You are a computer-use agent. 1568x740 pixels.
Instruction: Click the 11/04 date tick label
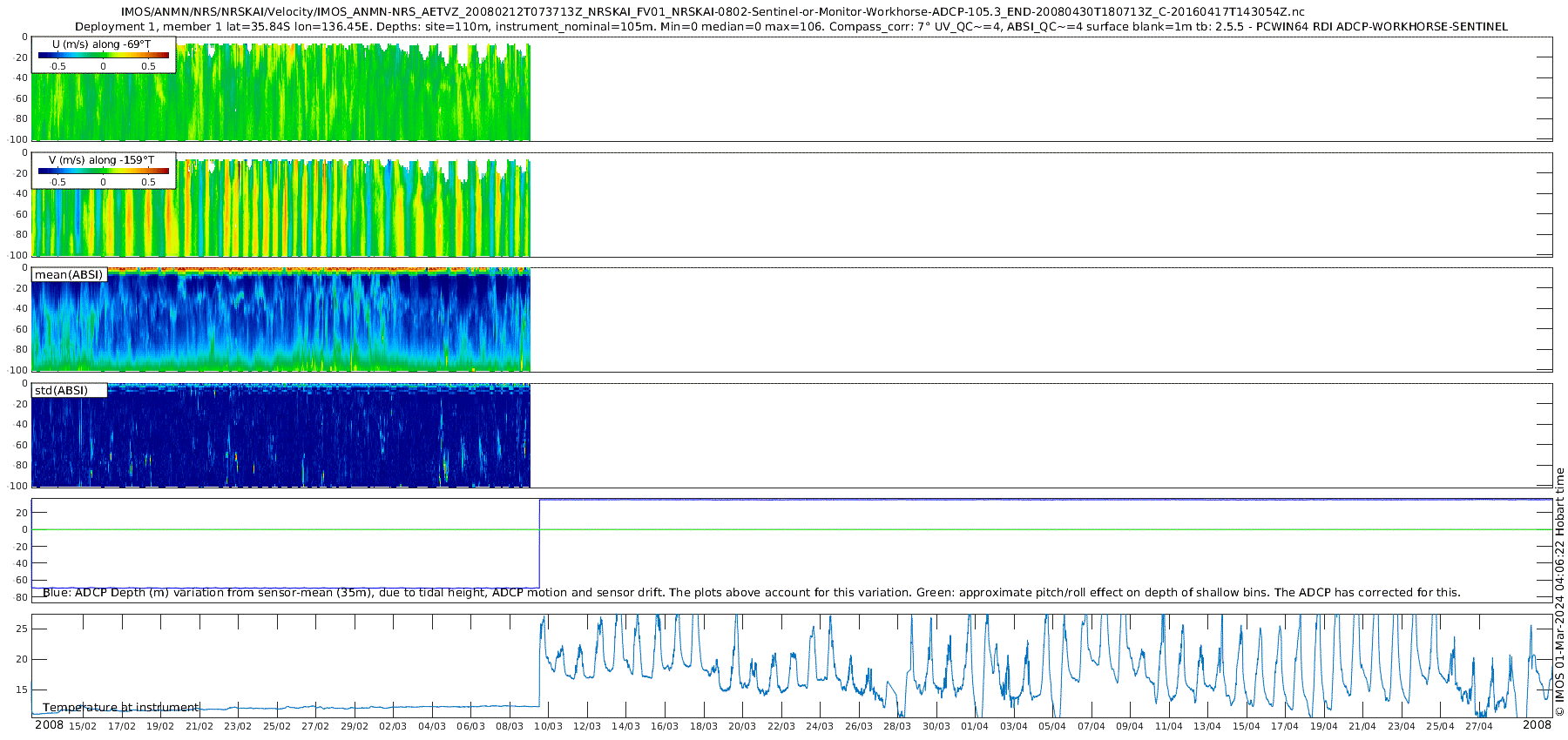(x=1169, y=726)
